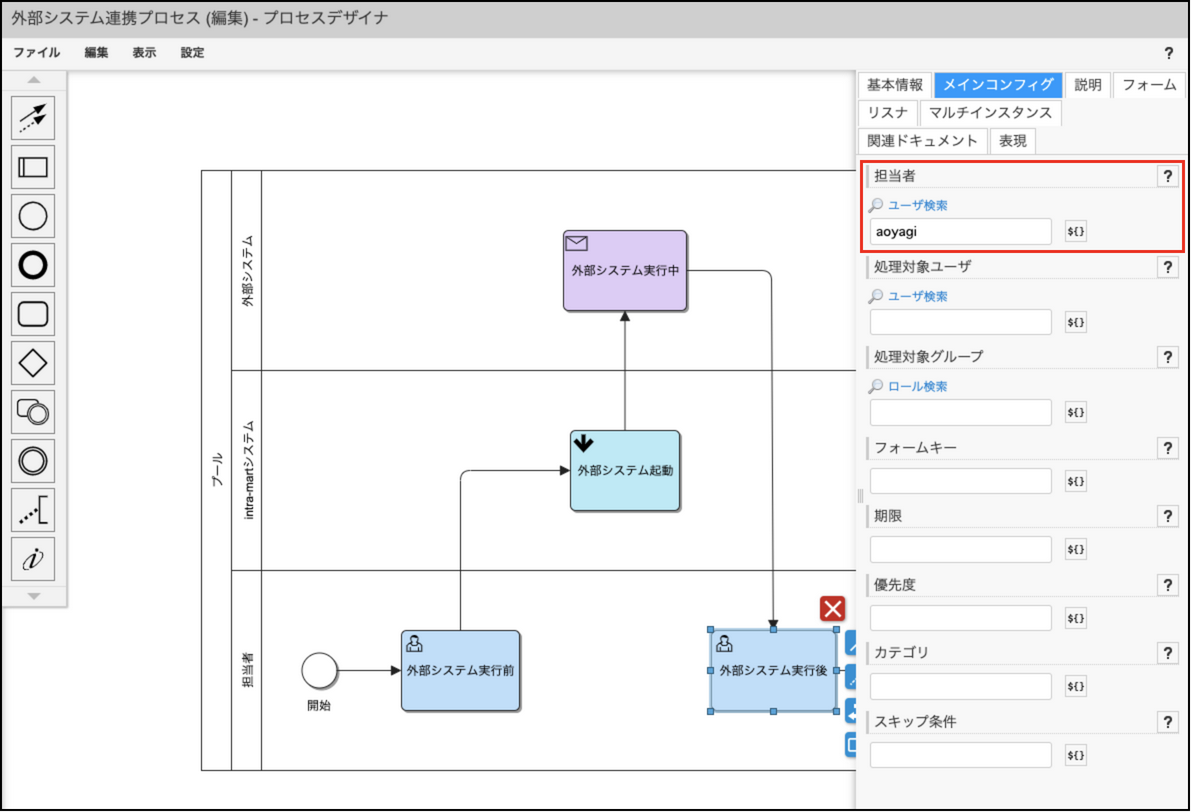Delete the selected task via red X icon
This screenshot has width=1192, height=812.
pos(832,607)
